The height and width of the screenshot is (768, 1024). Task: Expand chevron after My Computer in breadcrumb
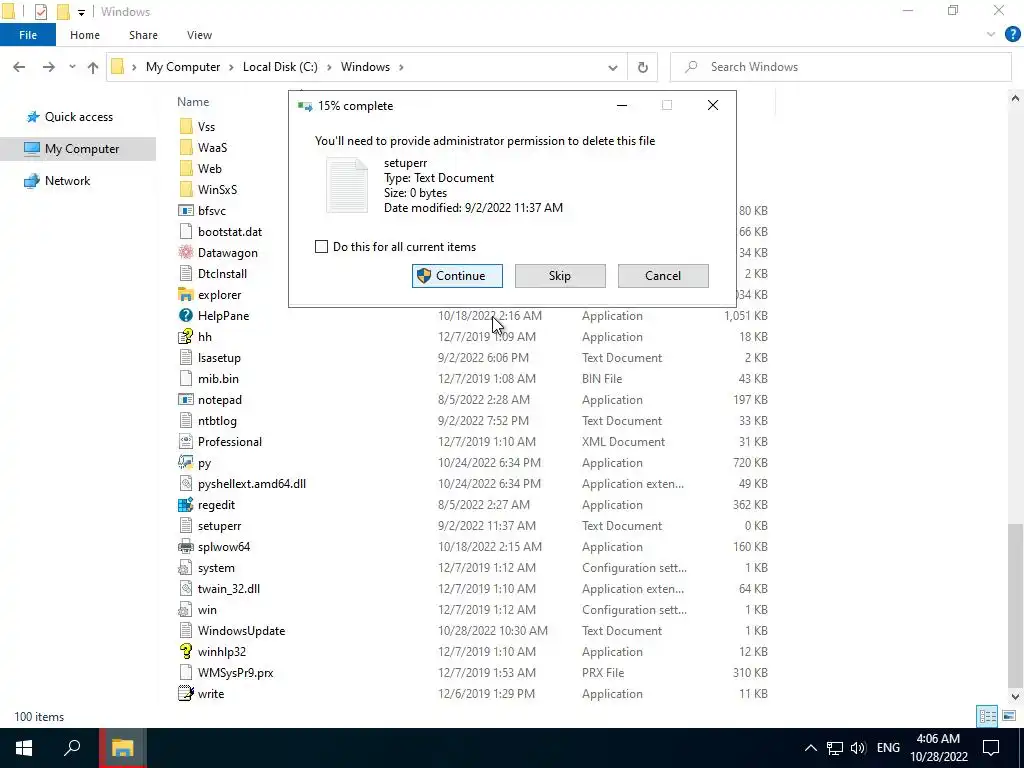231,67
